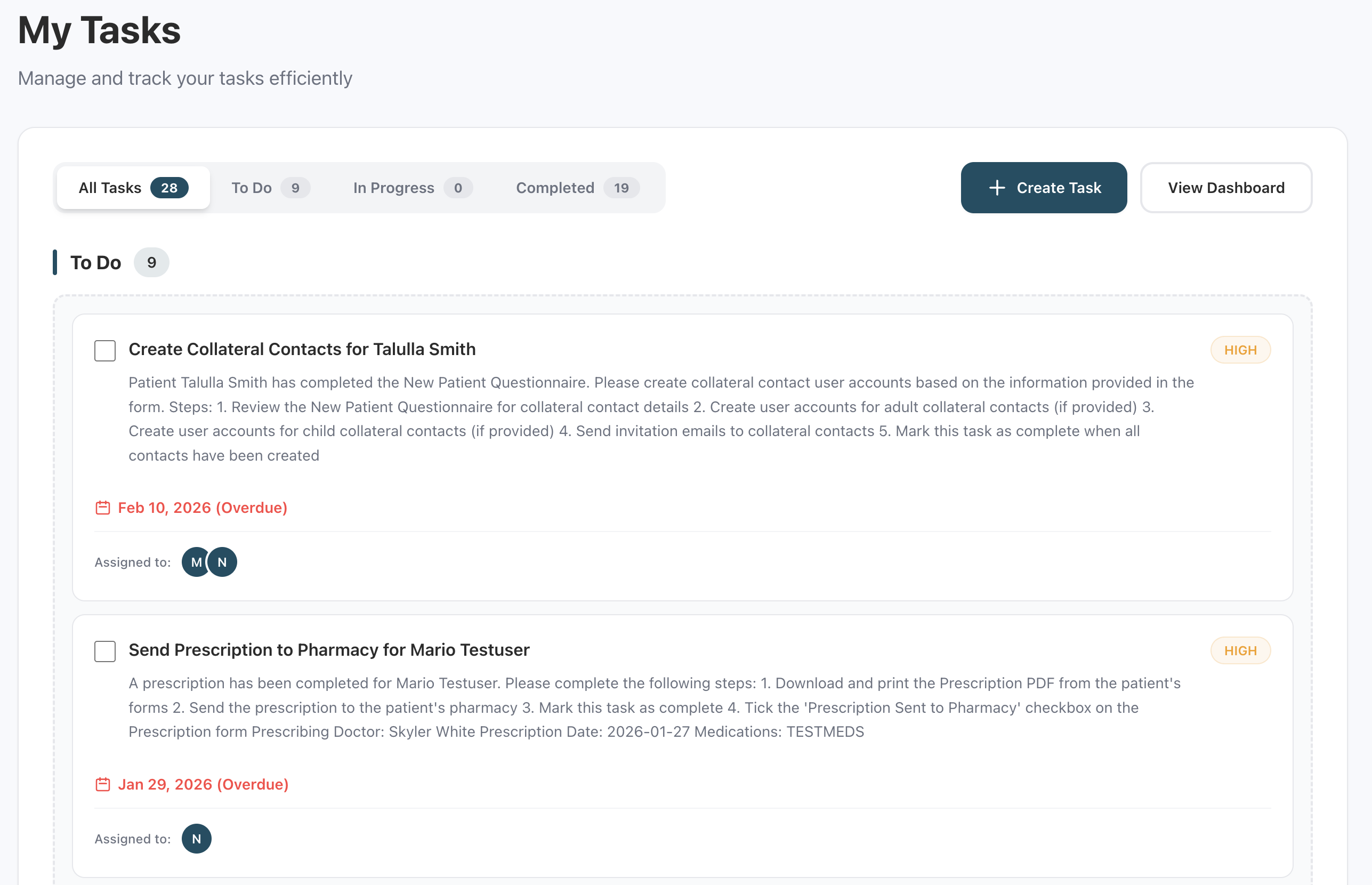The height and width of the screenshot is (885, 1372).
Task: Open Send Prescription to Pharmacy task title
Action: pyautogui.click(x=329, y=650)
